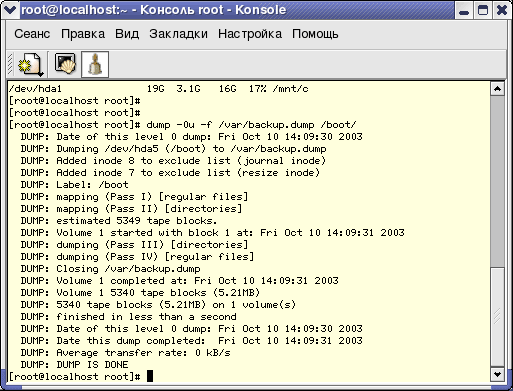This screenshot has width=513, height=391.
Task: Open the Сеанс menu
Action: 32,34
